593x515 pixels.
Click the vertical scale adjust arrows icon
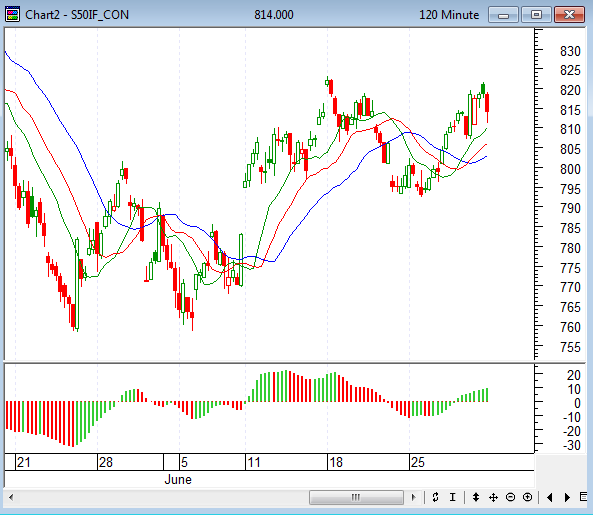[476, 497]
